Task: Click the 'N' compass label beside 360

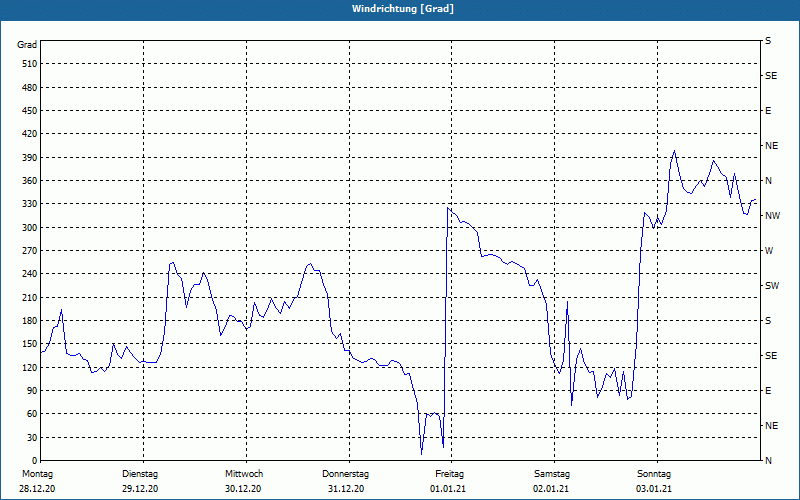Action: 768,181
